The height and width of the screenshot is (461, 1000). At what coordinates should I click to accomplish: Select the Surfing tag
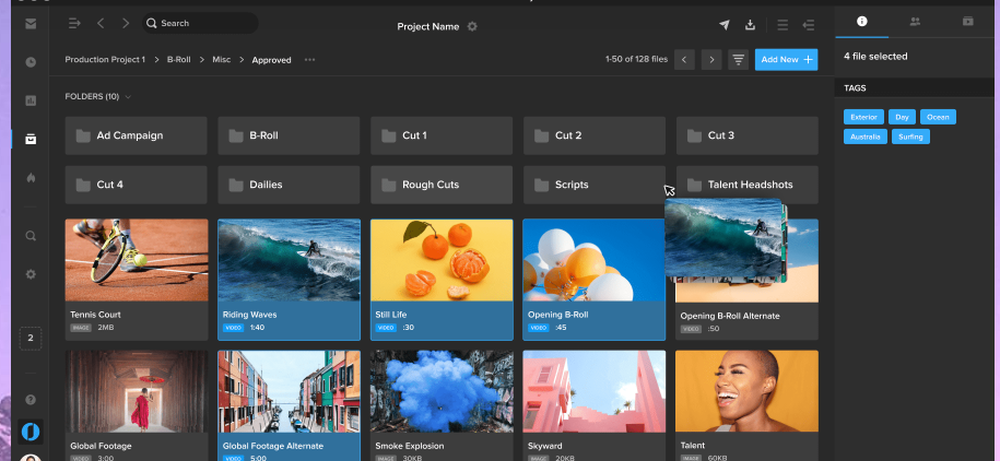pyautogui.click(x=911, y=136)
